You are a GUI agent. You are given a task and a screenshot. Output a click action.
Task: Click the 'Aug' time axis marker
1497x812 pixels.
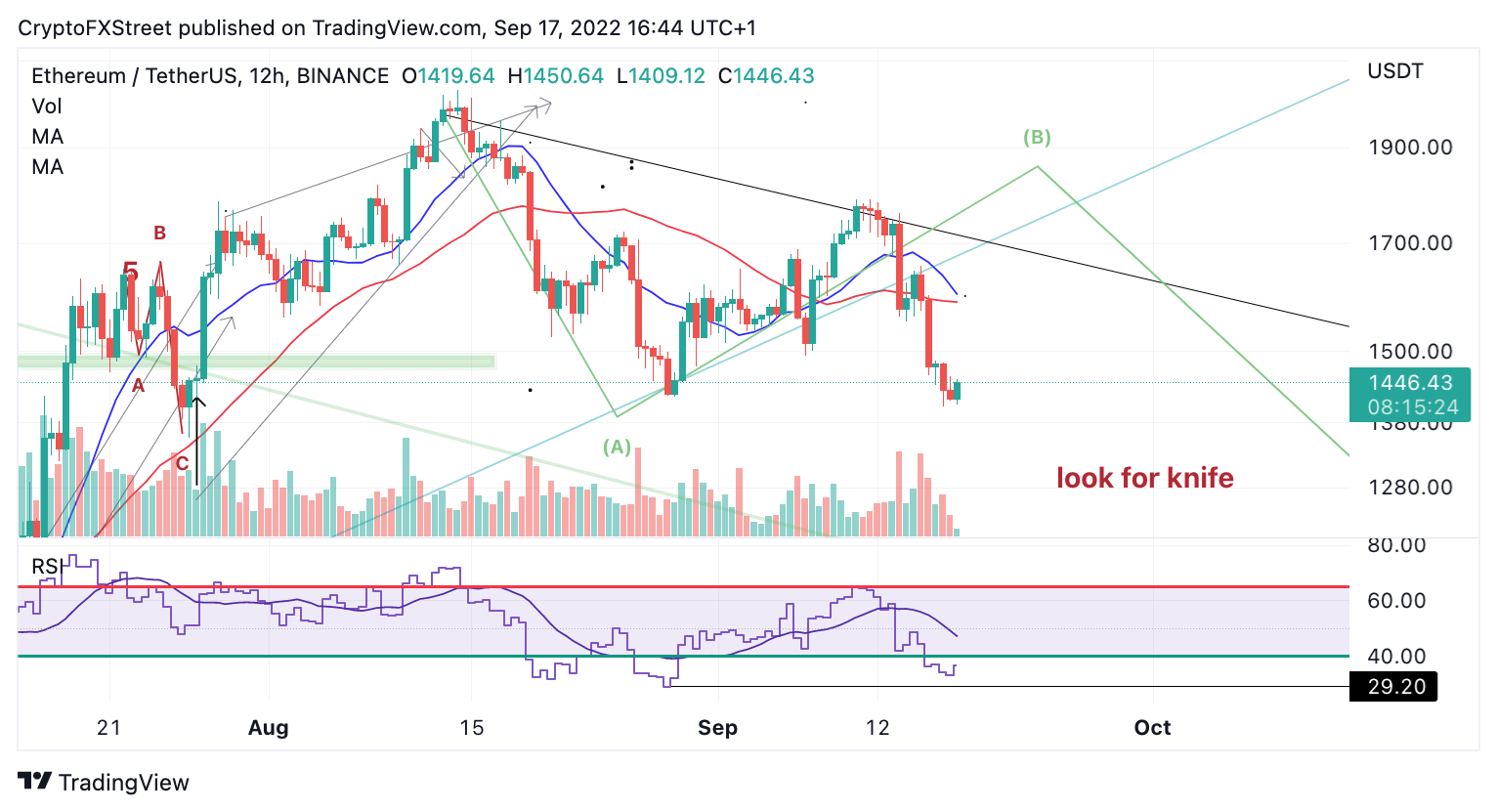point(269,728)
